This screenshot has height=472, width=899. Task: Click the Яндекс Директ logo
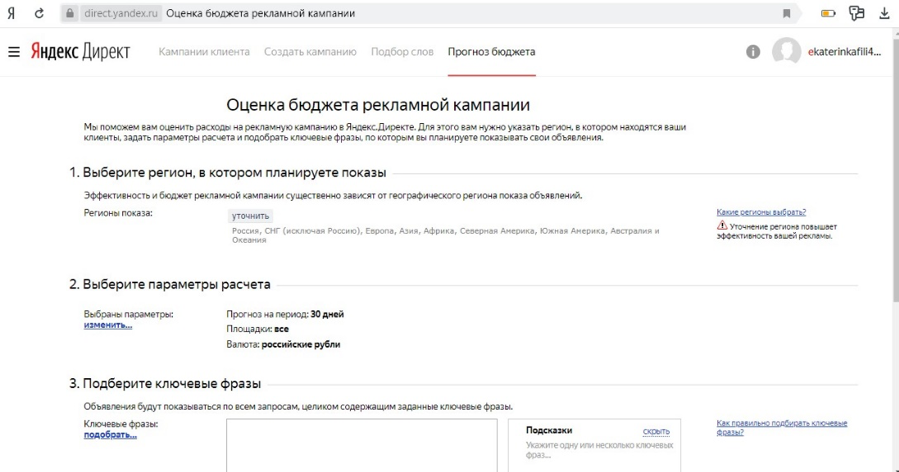80,52
